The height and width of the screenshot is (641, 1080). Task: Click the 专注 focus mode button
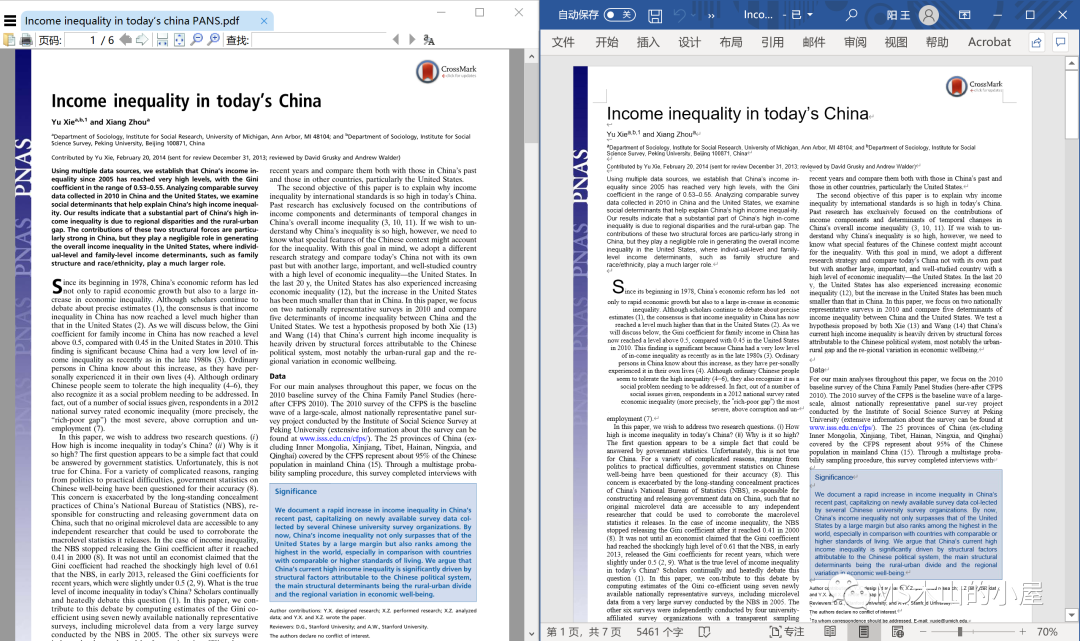pyautogui.click(x=787, y=631)
